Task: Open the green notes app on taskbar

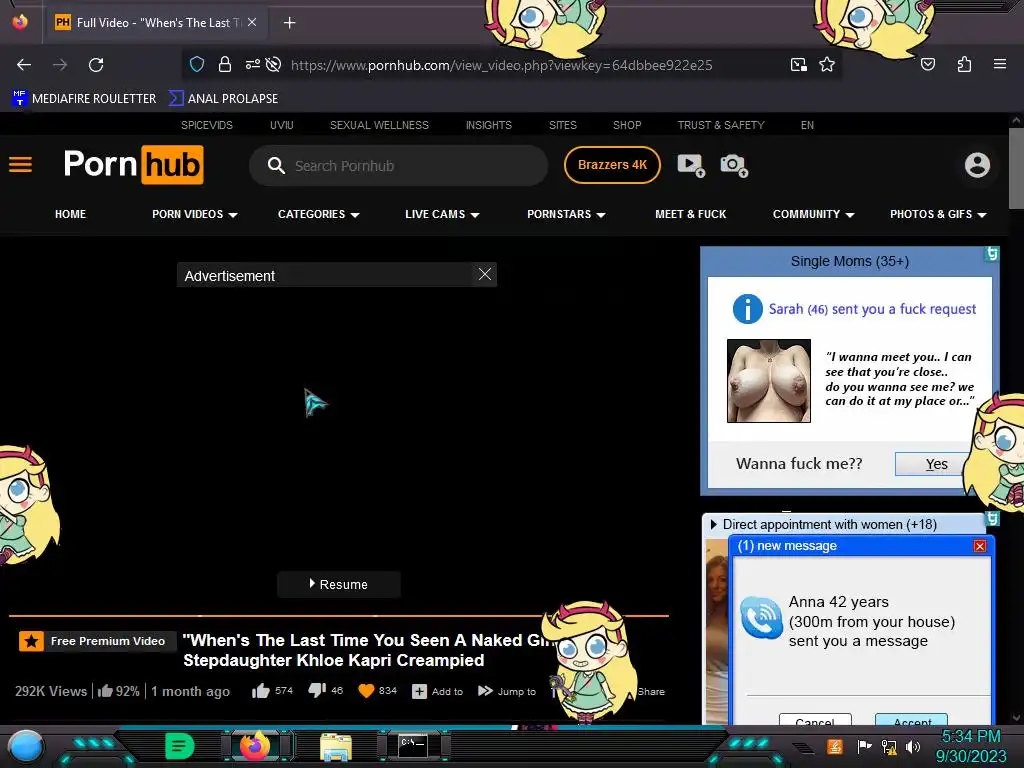Action: pos(180,746)
